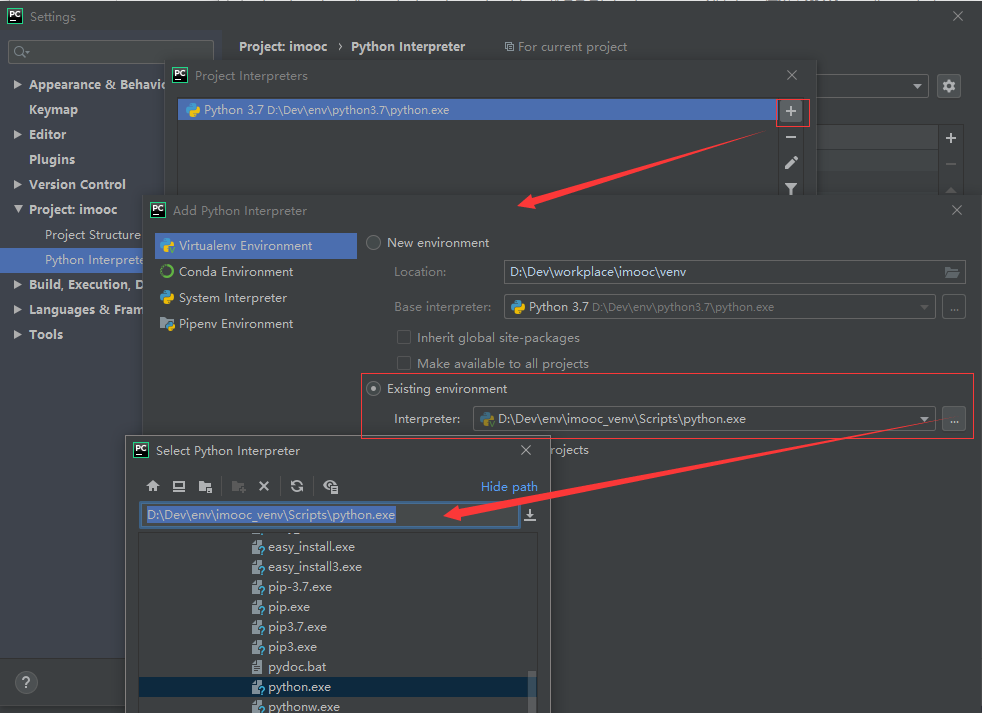This screenshot has height=713, width=982.
Task: Open Project Structure settings page
Action: [93, 234]
